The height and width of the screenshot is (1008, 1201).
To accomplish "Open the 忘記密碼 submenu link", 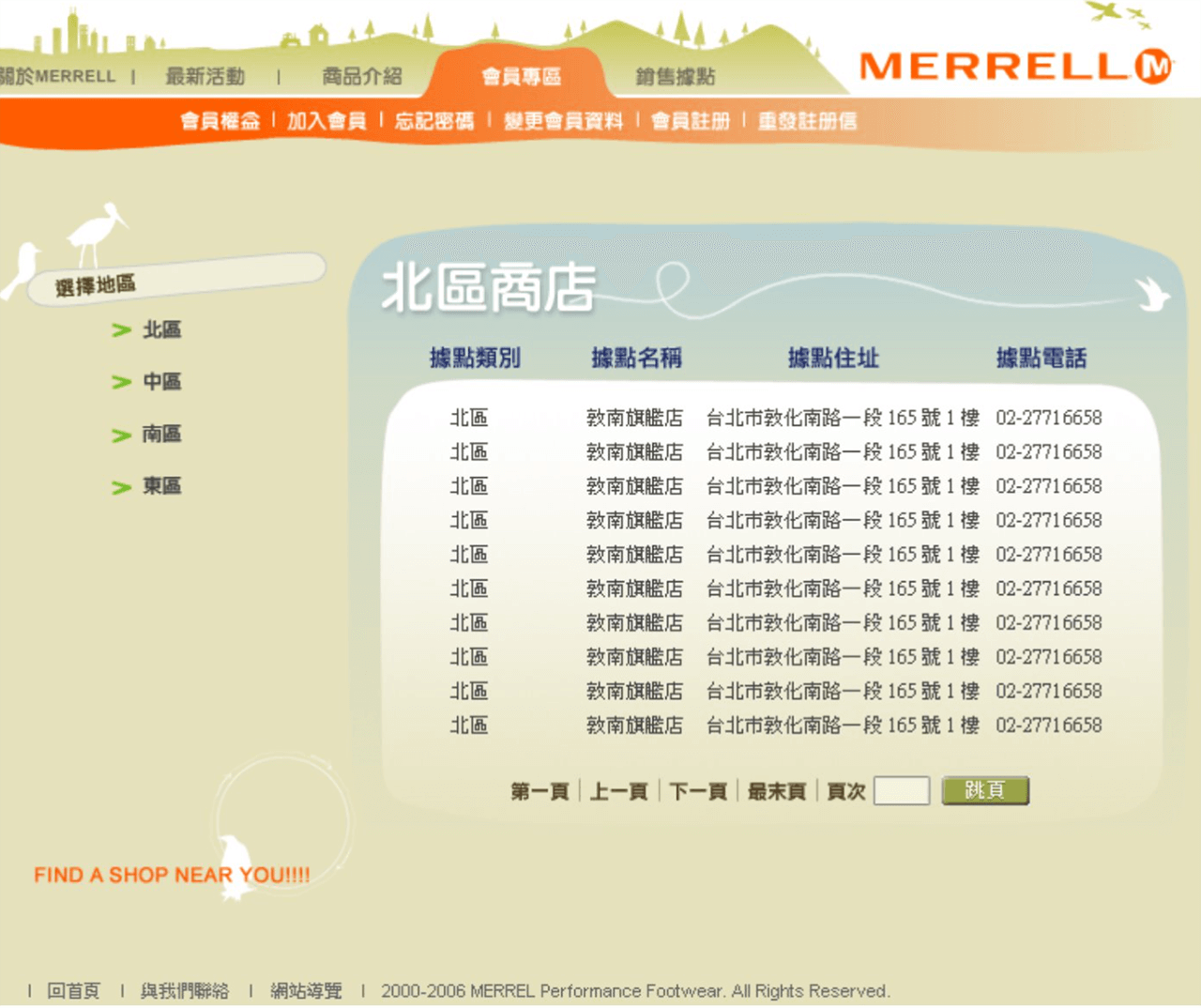I will [434, 121].
